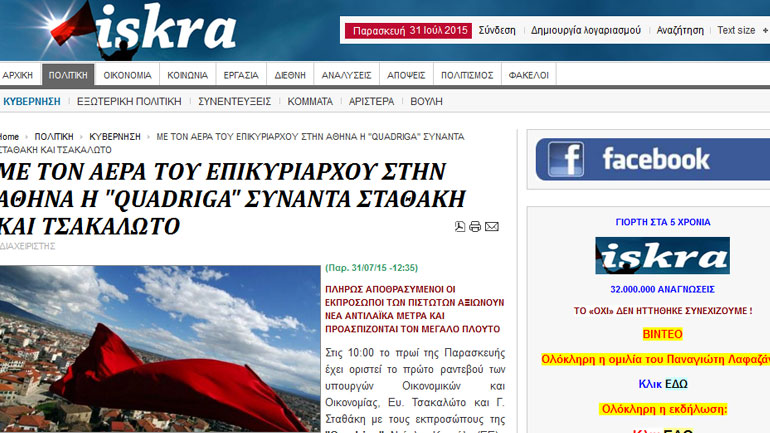This screenshot has height=433, width=770.
Task: Click ΓΙΟΡΤΗ ΣΤΑ 5 ΧΡΟΝΙΑ link
Action: click(662, 222)
